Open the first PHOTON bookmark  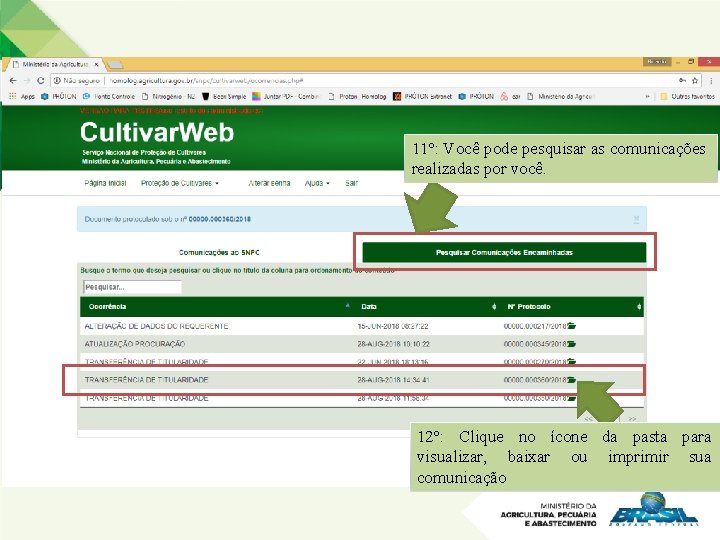pyautogui.click(x=59, y=96)
